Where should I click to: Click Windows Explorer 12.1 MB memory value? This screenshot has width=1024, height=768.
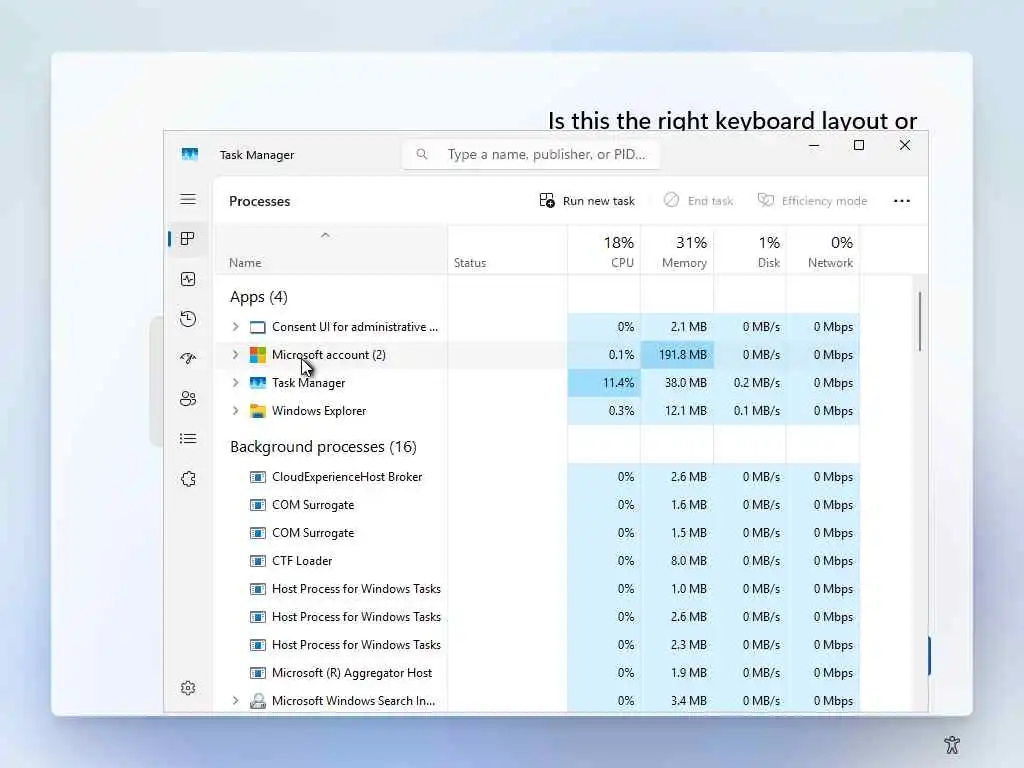coord(686,411)
